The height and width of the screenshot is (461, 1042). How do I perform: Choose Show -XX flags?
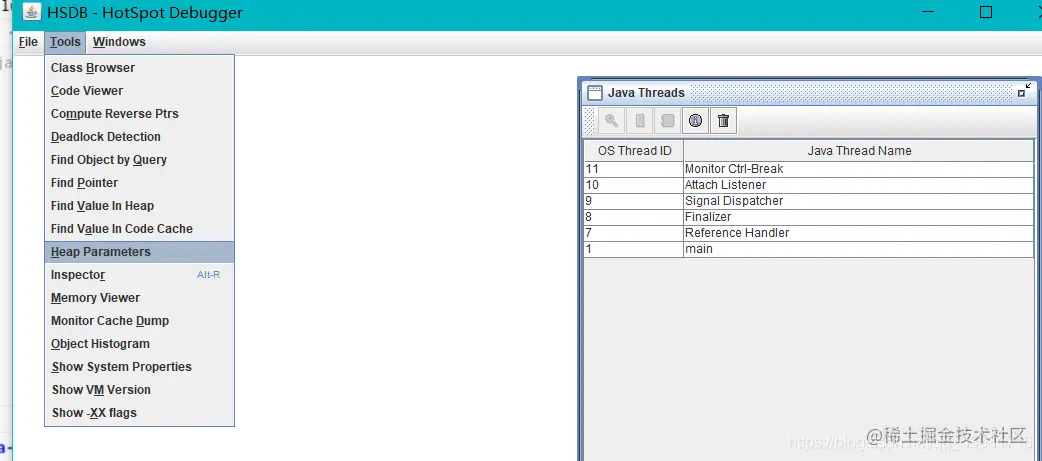point(140,413)
